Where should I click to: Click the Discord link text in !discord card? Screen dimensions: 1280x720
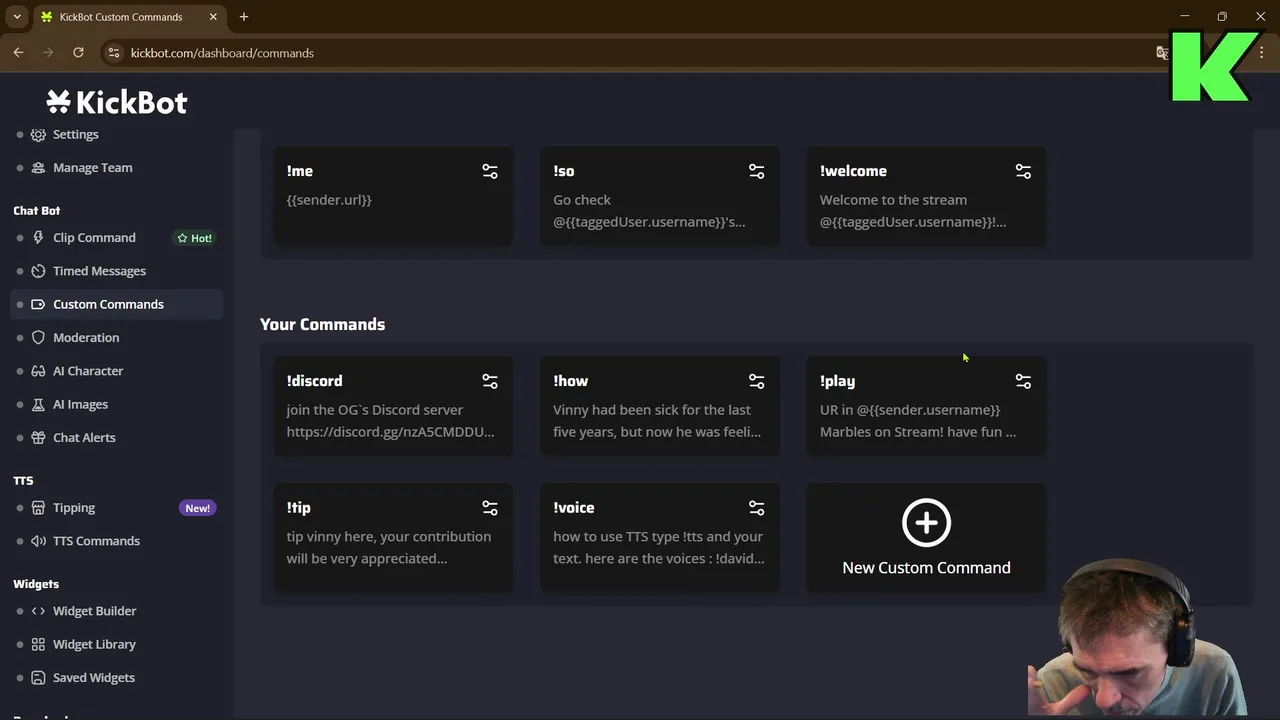pyautogui.click(x=390, y=432)
